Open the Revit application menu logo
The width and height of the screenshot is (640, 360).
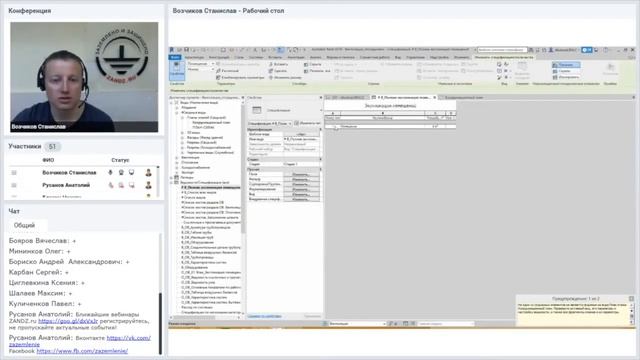[x=172, y=50]
